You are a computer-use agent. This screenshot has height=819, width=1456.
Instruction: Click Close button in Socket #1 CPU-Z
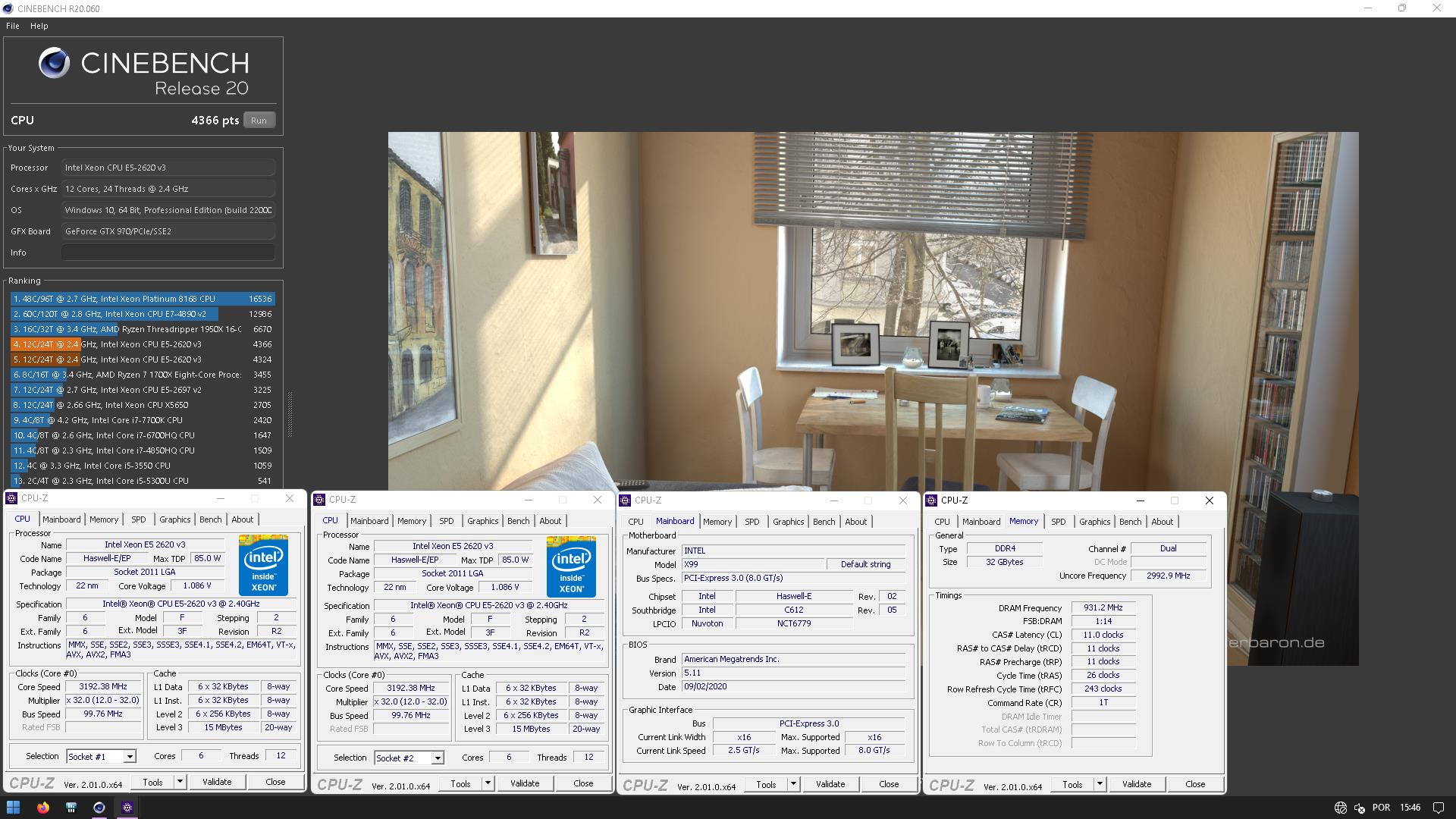pyautogui.click(x=275, y=782)
